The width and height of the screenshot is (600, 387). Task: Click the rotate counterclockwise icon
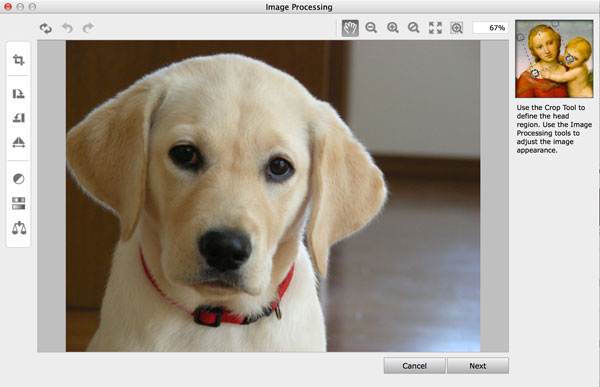[18, 118]
